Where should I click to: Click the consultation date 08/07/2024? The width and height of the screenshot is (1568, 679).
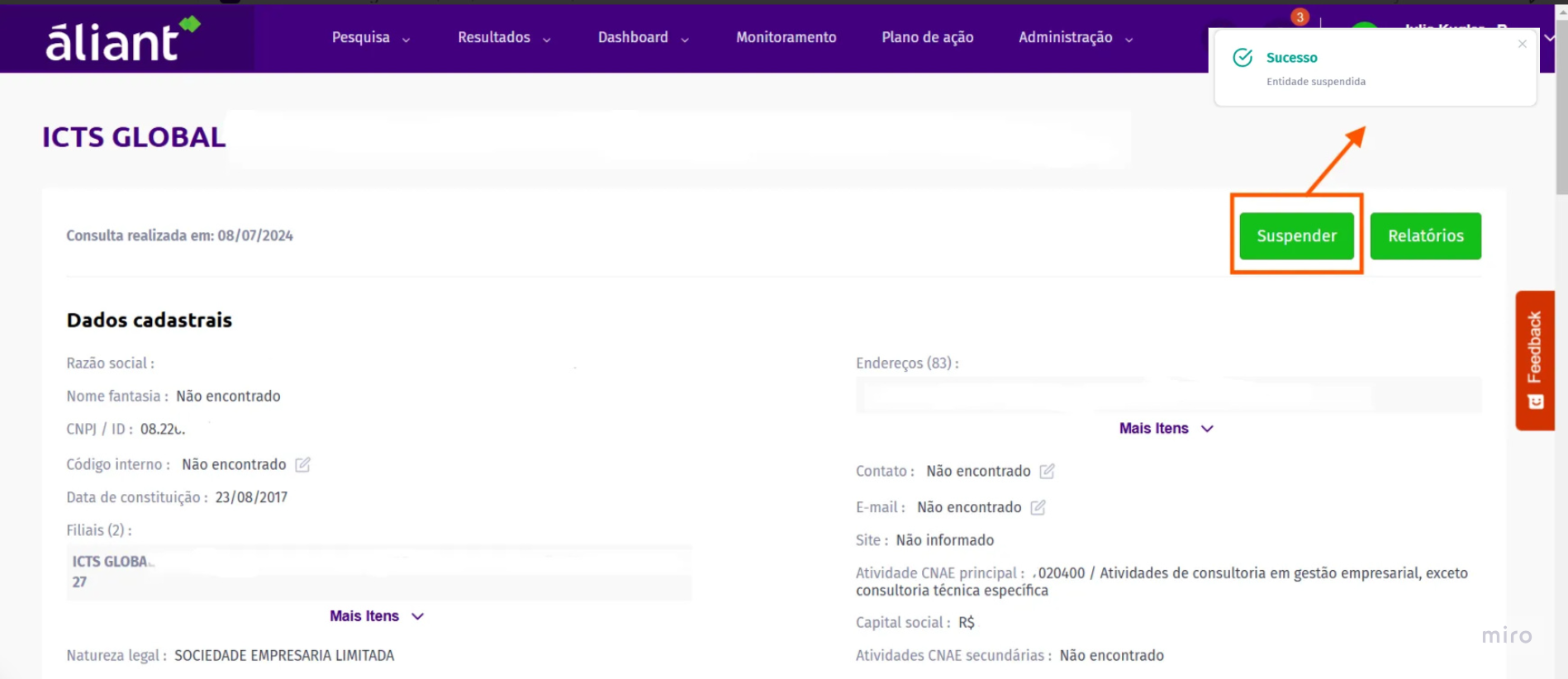tap(255, 235)
